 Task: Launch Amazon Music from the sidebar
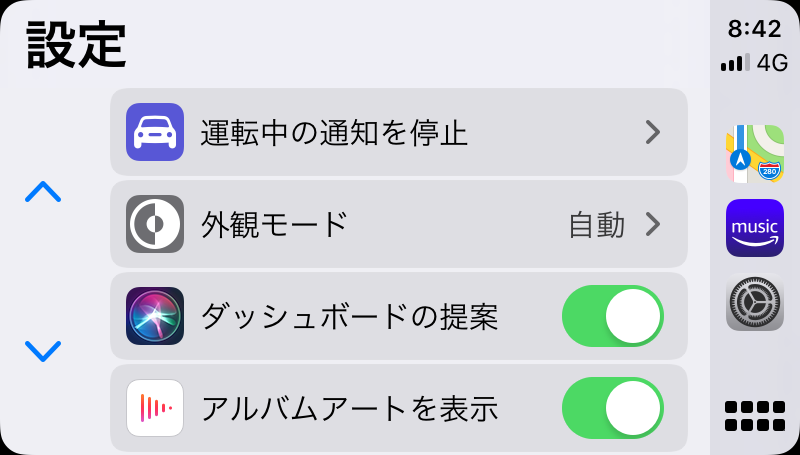[755, 228]
